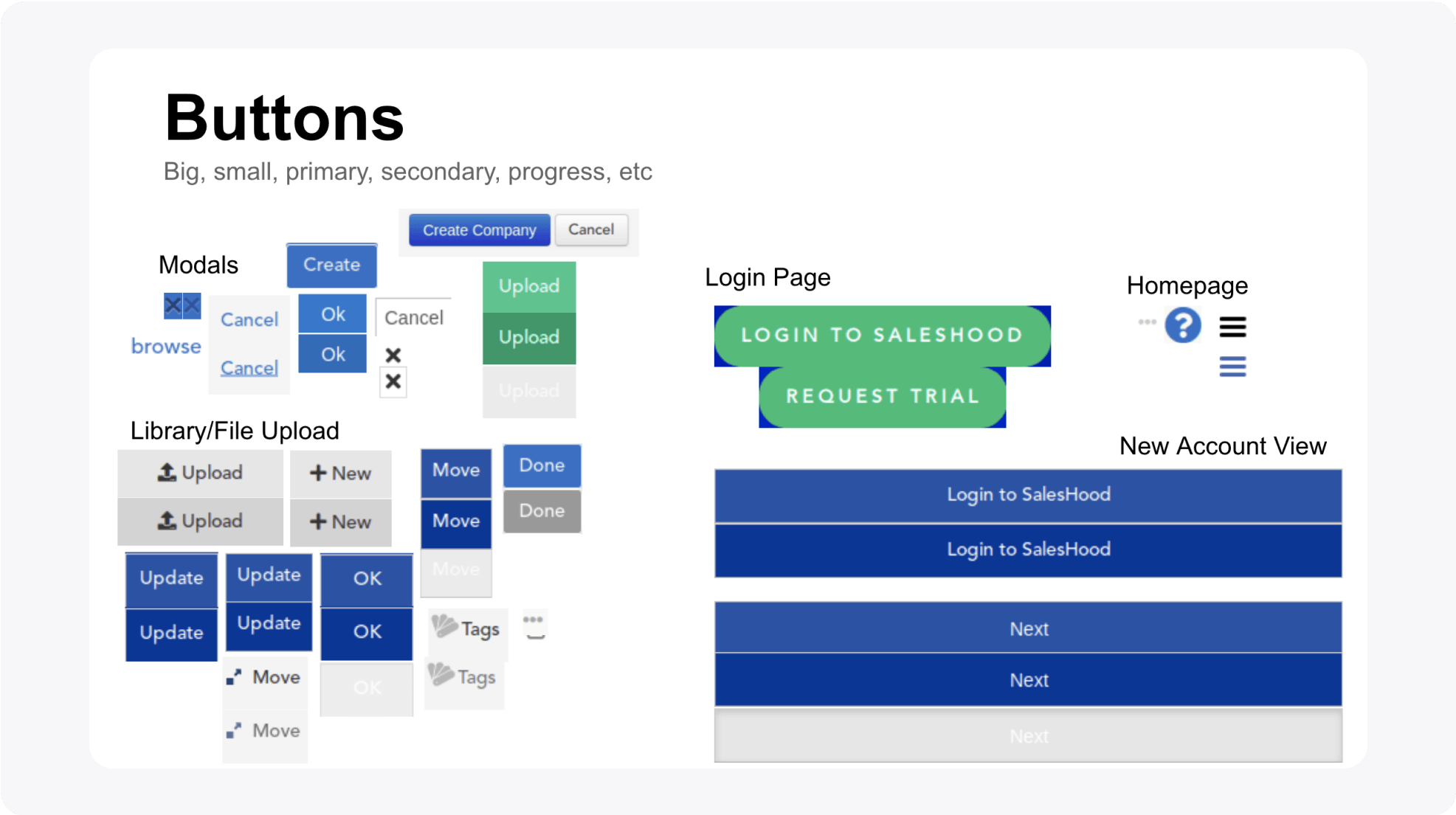Click the blue Create Company button
Image resolution: width=1456 pixels, height=815 pixels.
(479, 230)
